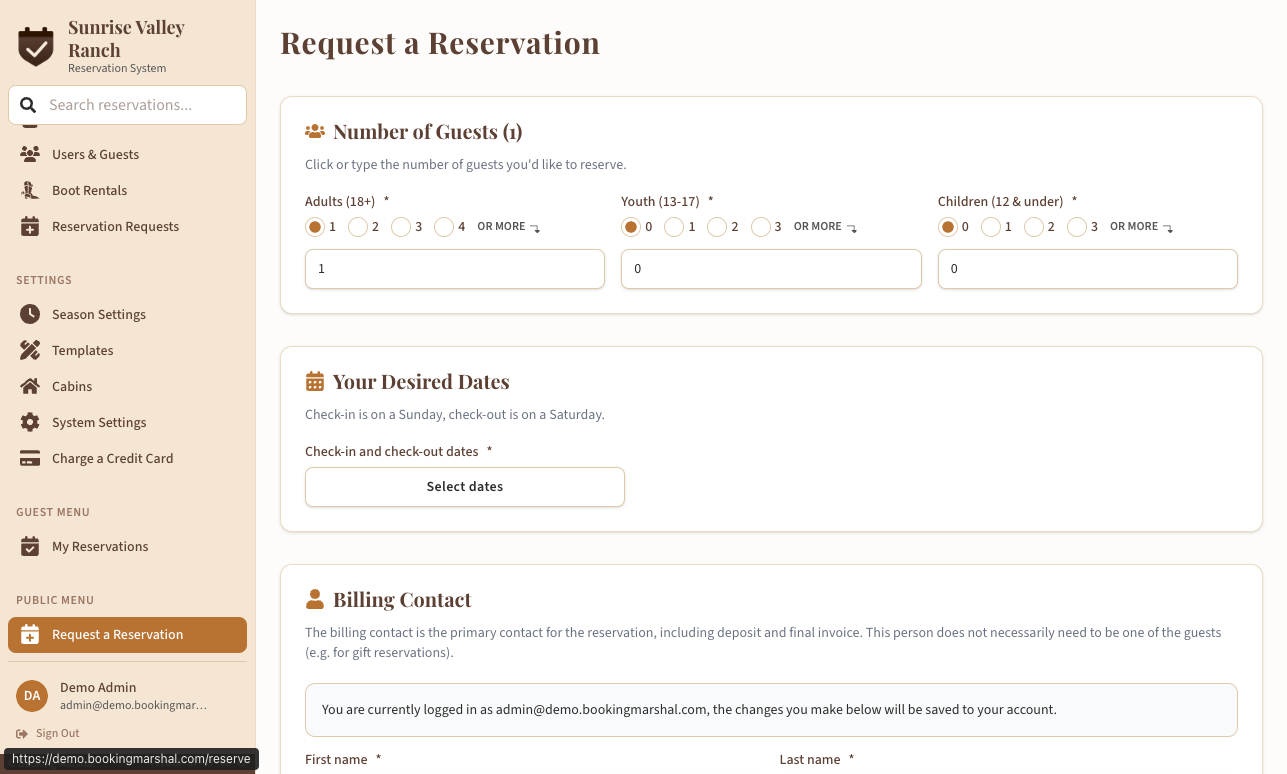Click the Children count input field

1088,269
